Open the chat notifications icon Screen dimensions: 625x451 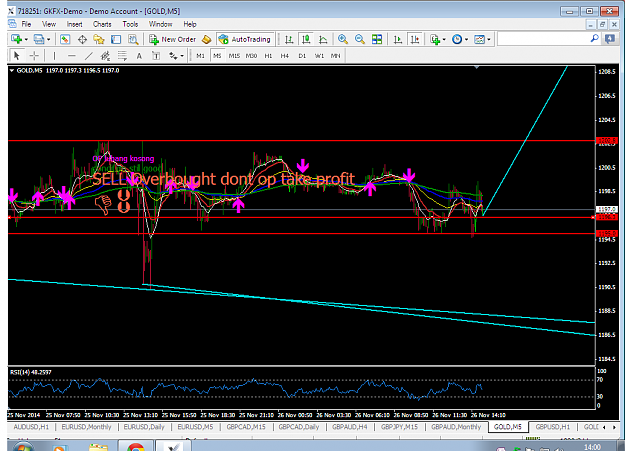point(610,39)
